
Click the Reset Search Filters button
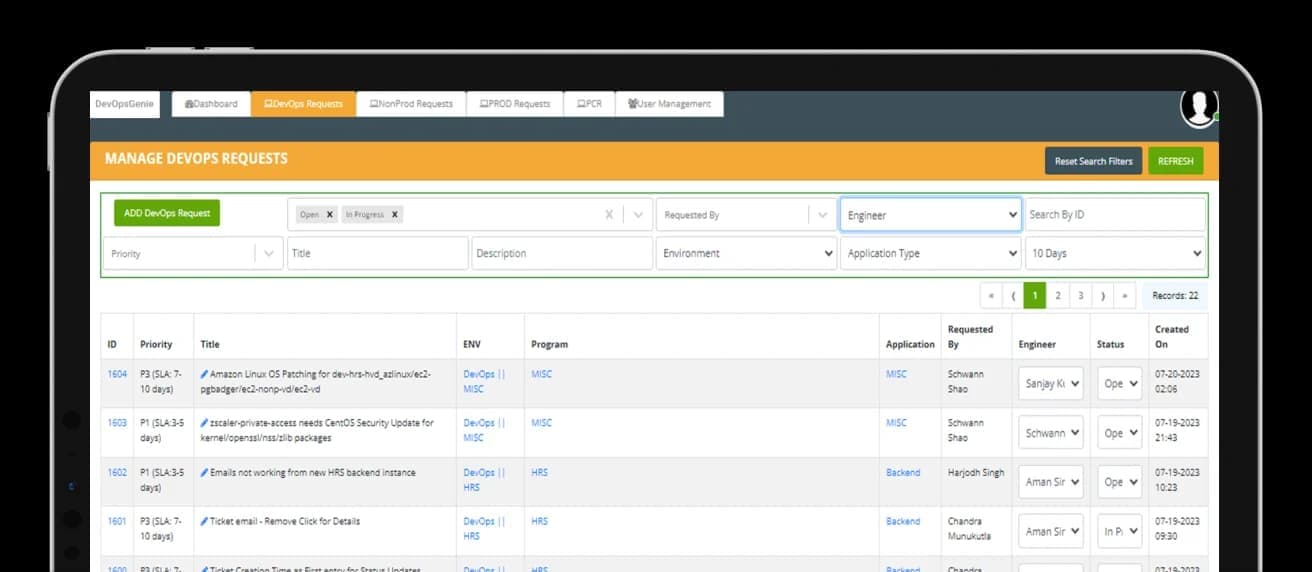pos(1093,161)
